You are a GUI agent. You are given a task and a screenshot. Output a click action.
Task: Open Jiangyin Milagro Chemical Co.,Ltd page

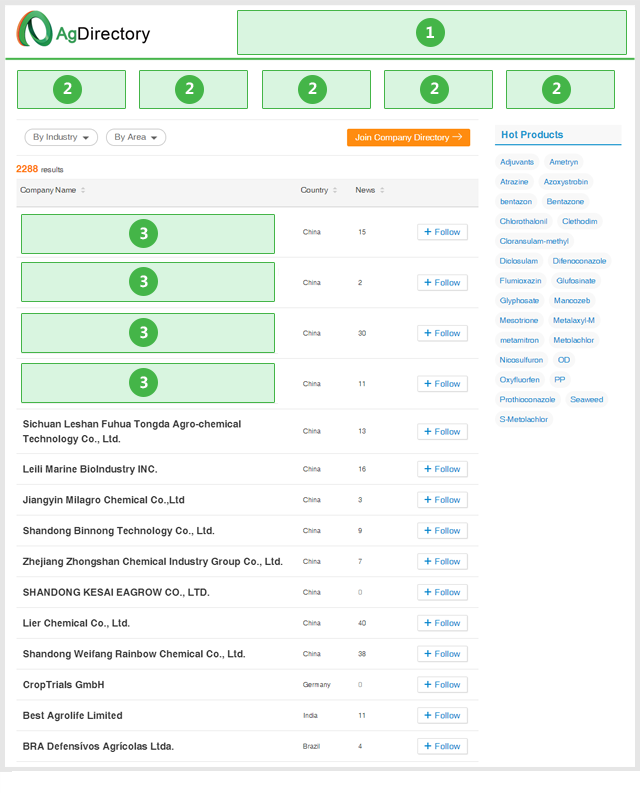pyautogui.click(x=104, y=500)
